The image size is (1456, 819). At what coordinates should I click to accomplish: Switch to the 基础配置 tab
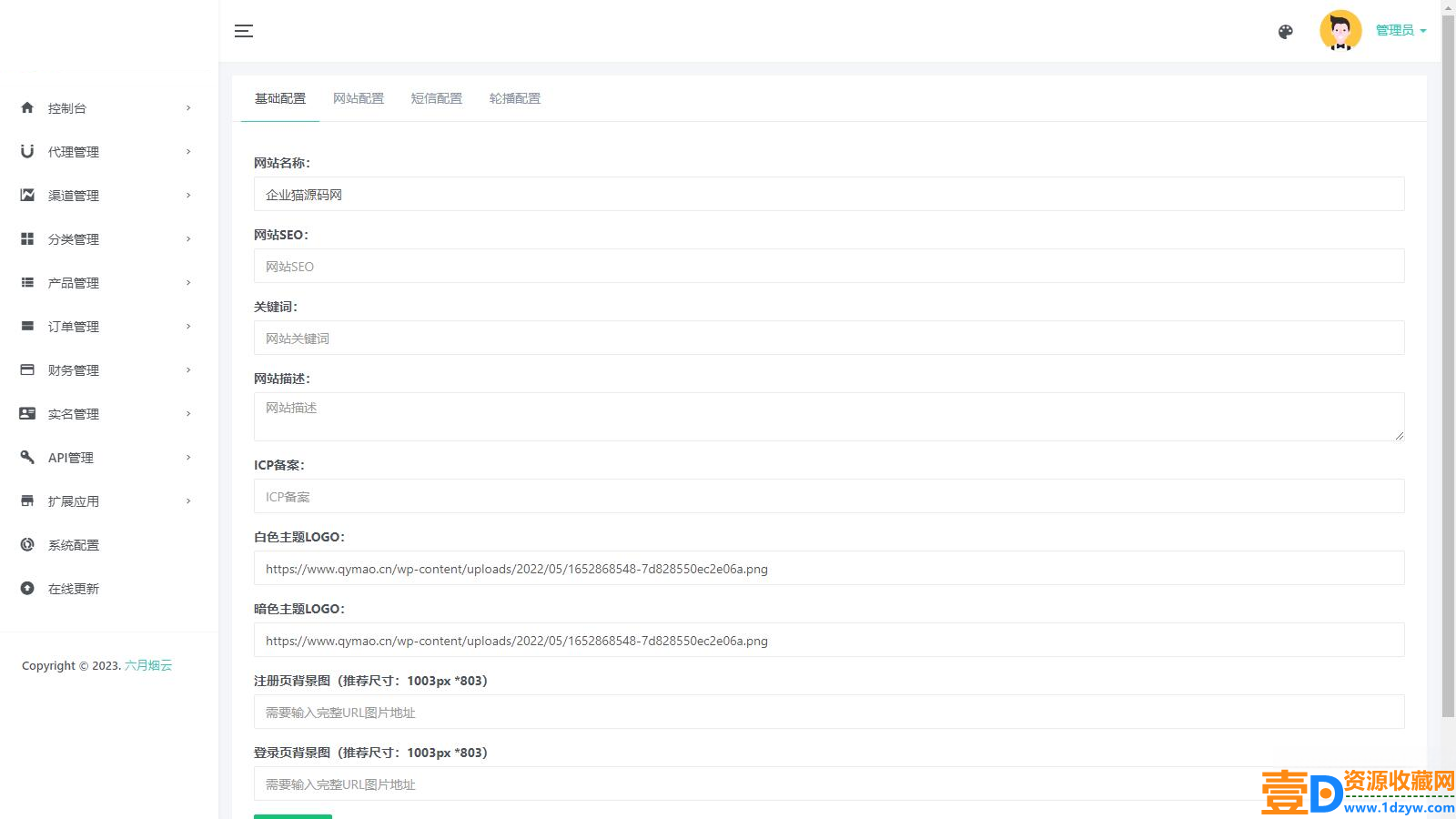pyautogui.click(x=280, y=98)
